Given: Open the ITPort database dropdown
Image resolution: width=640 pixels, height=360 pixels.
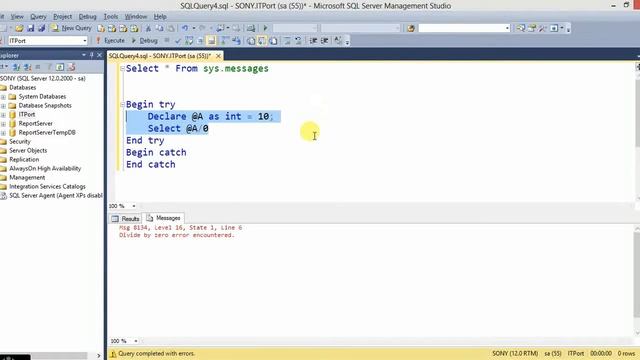Looking at the screenshot, I should click(x=84, y=41).
